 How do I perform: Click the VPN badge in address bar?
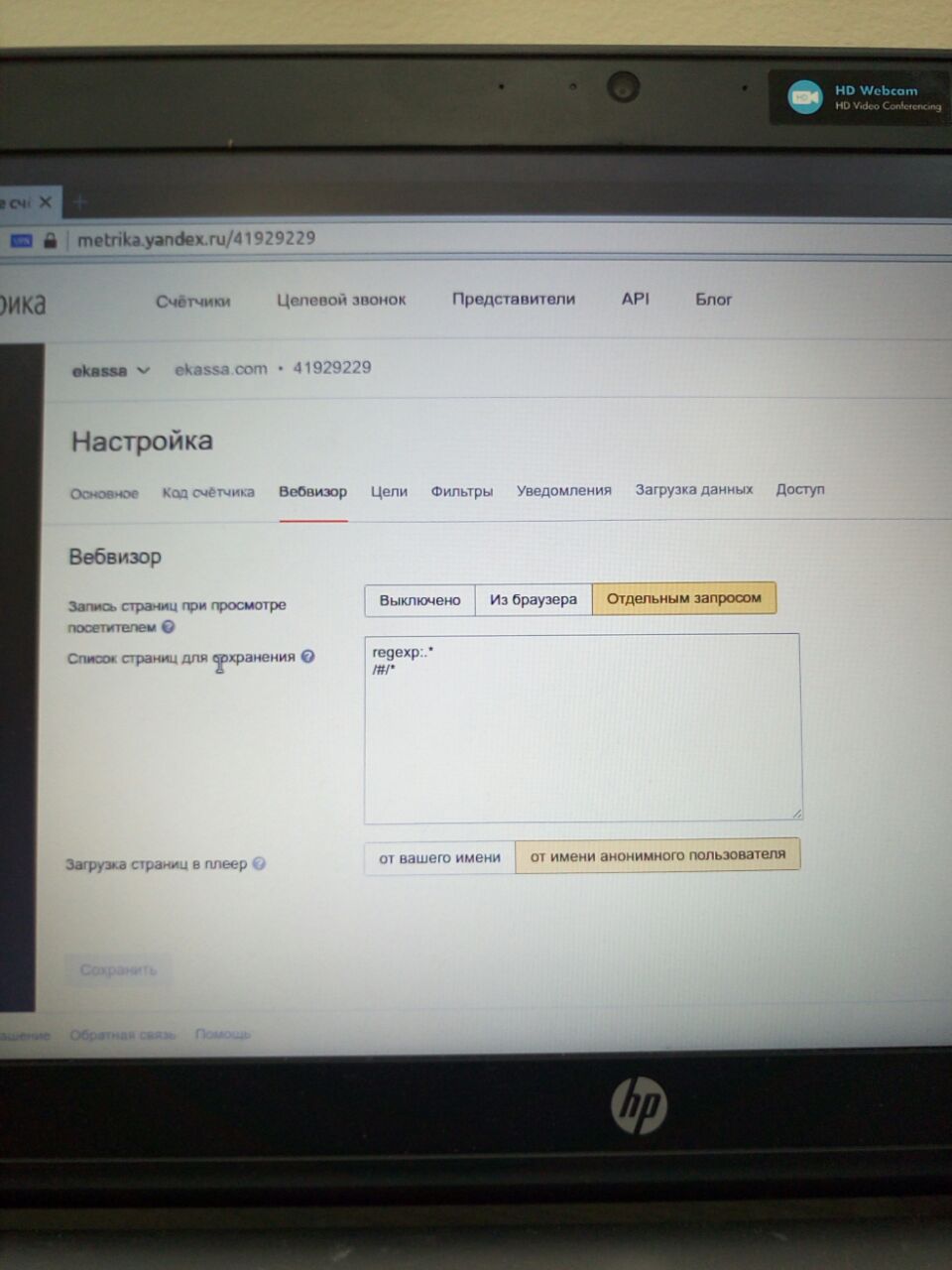[21, 240]
